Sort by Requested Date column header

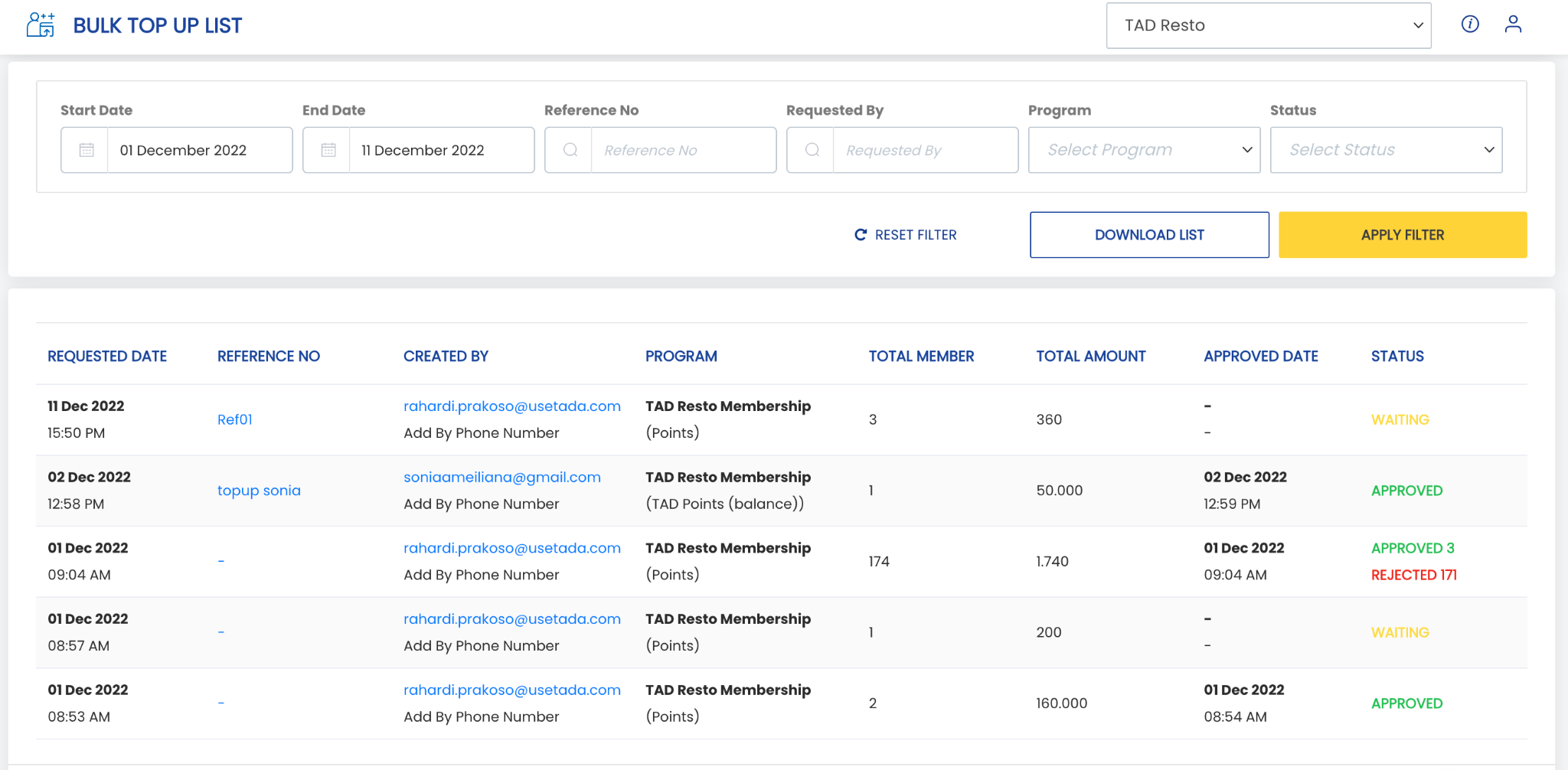(107, 356)
